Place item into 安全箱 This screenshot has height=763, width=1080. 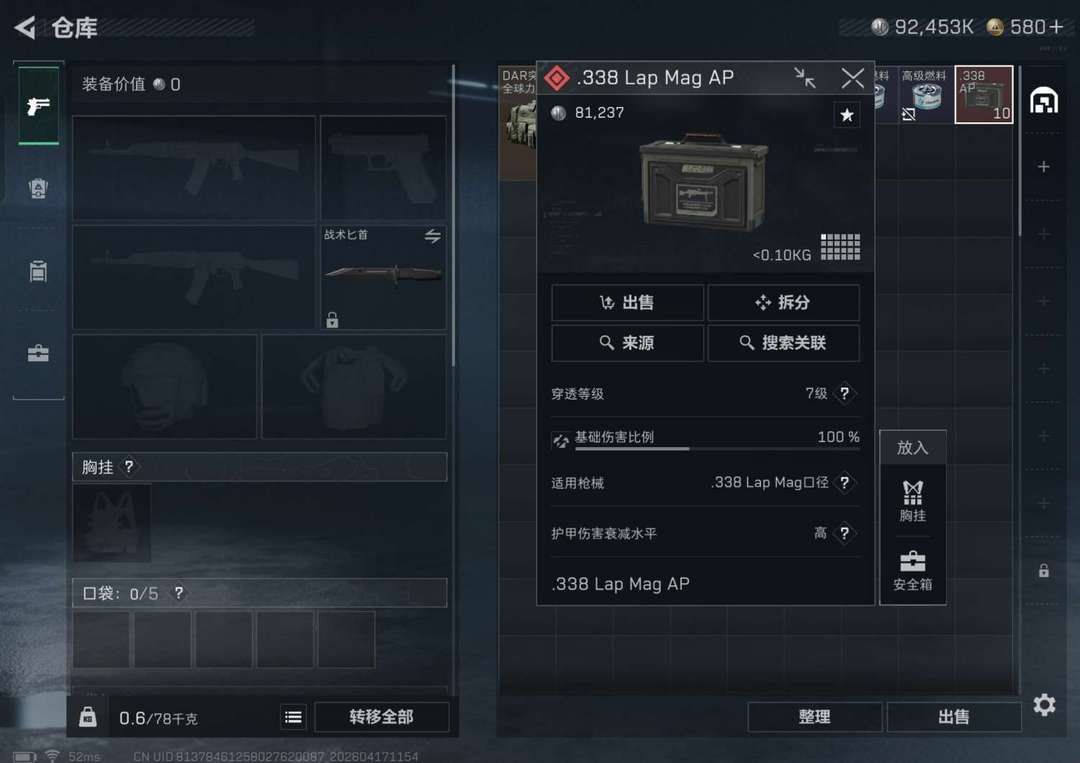[x=913, y=571]
